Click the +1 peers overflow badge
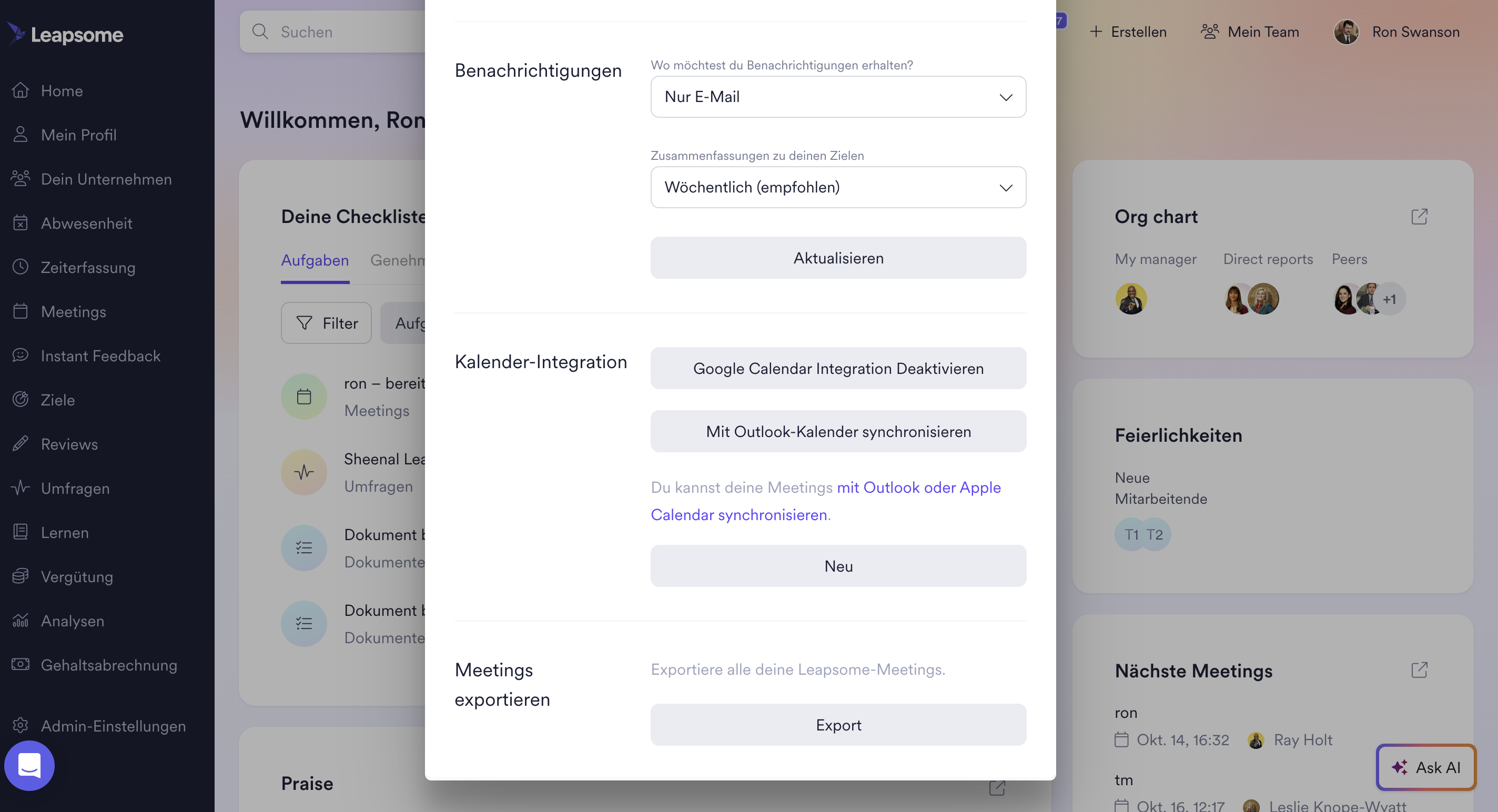This screenshot has width=1498, height=812. click(x=1389, y=299)
